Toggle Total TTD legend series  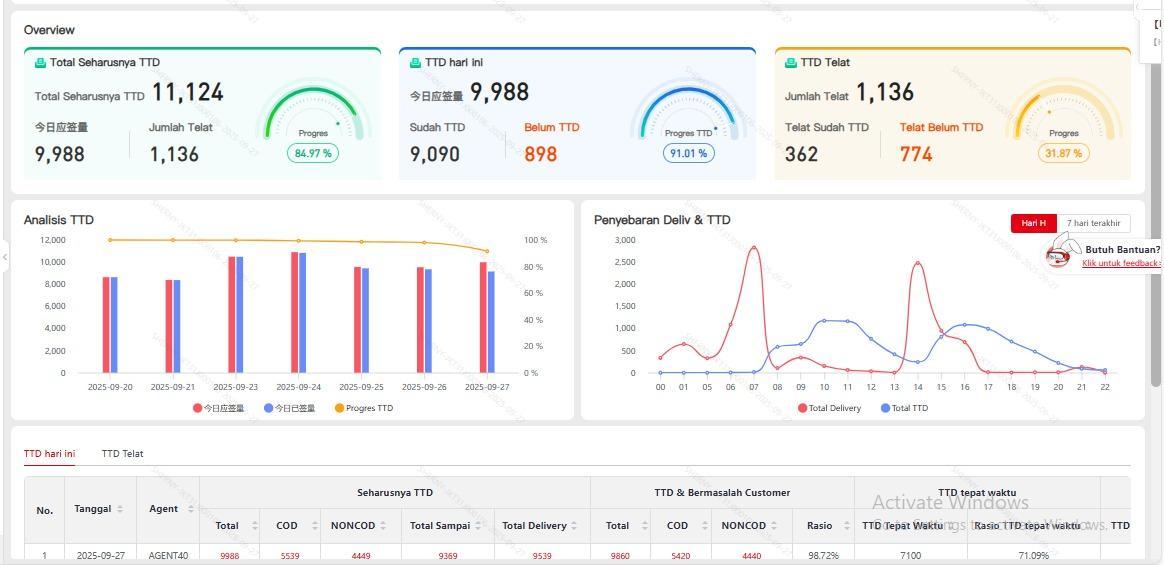(903, 408)
